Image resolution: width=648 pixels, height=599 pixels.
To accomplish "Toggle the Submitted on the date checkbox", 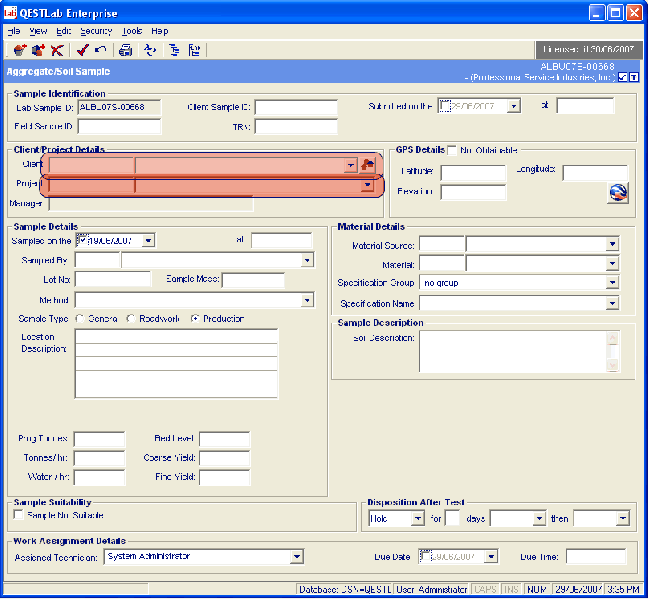I will [x=445, y=106].
